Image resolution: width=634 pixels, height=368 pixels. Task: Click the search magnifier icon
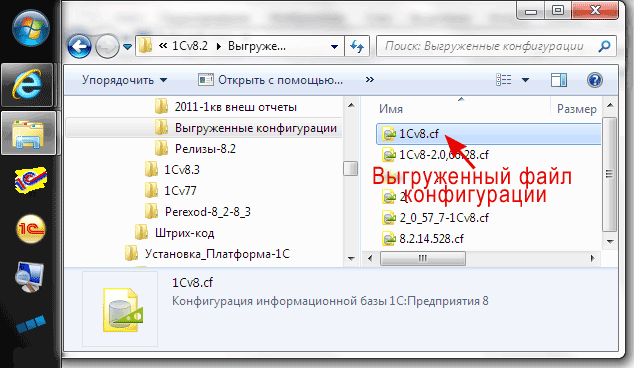tap(604, 46)
